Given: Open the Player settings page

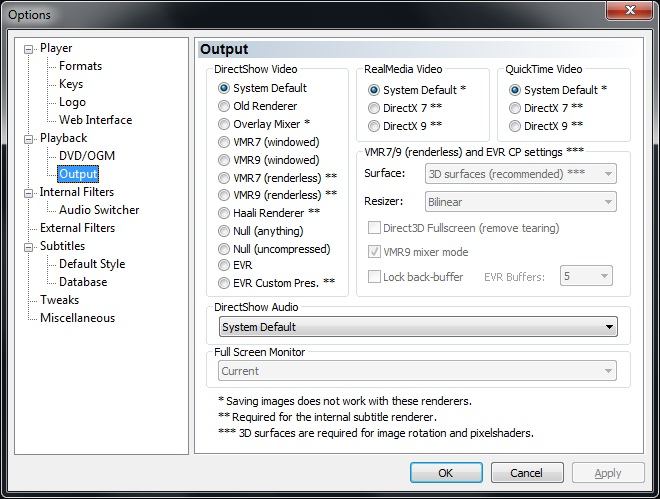Looking at the screenshot, I should coord(56,48).
